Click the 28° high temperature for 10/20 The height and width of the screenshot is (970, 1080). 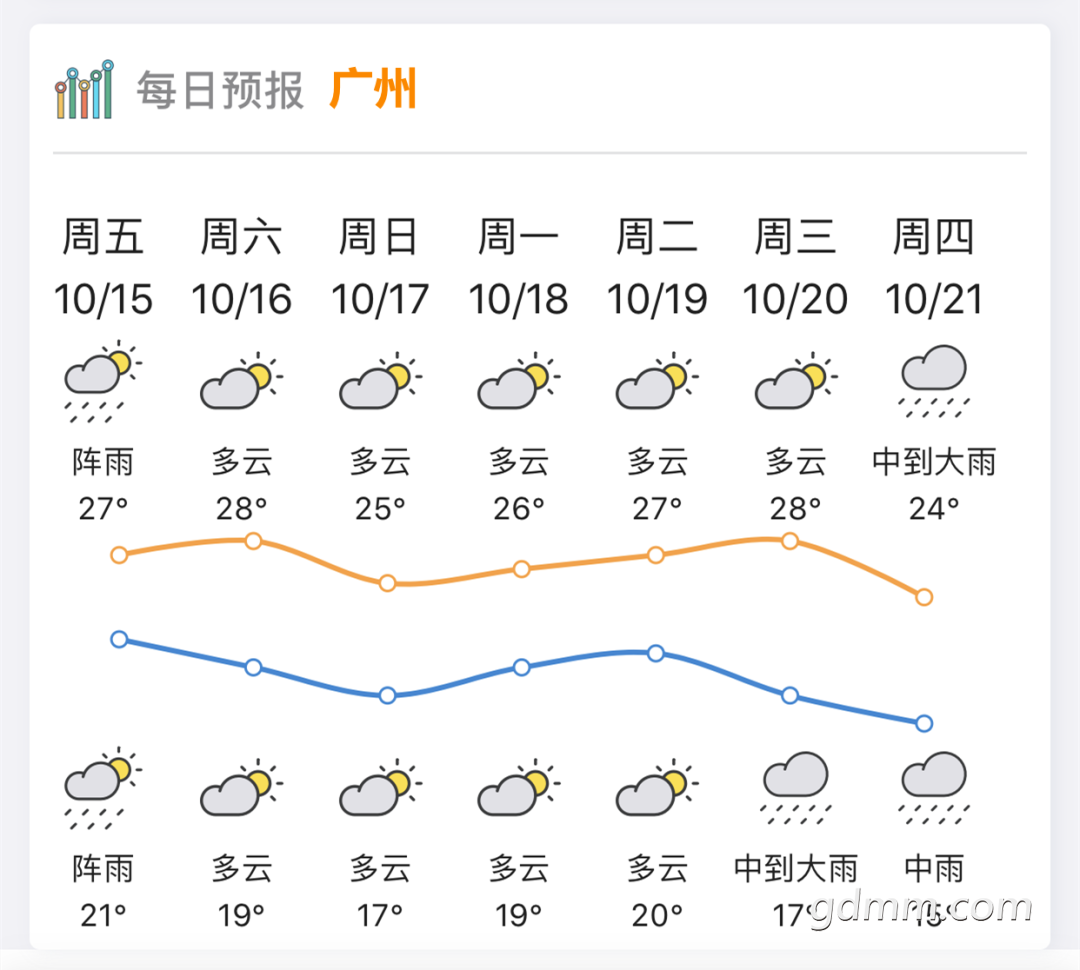(796, 509)
